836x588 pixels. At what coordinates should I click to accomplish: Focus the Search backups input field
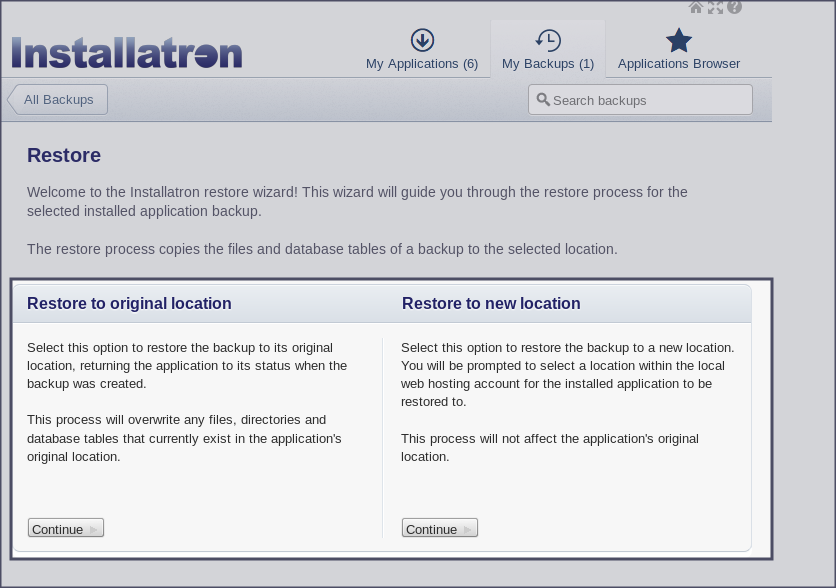[650, 100]
